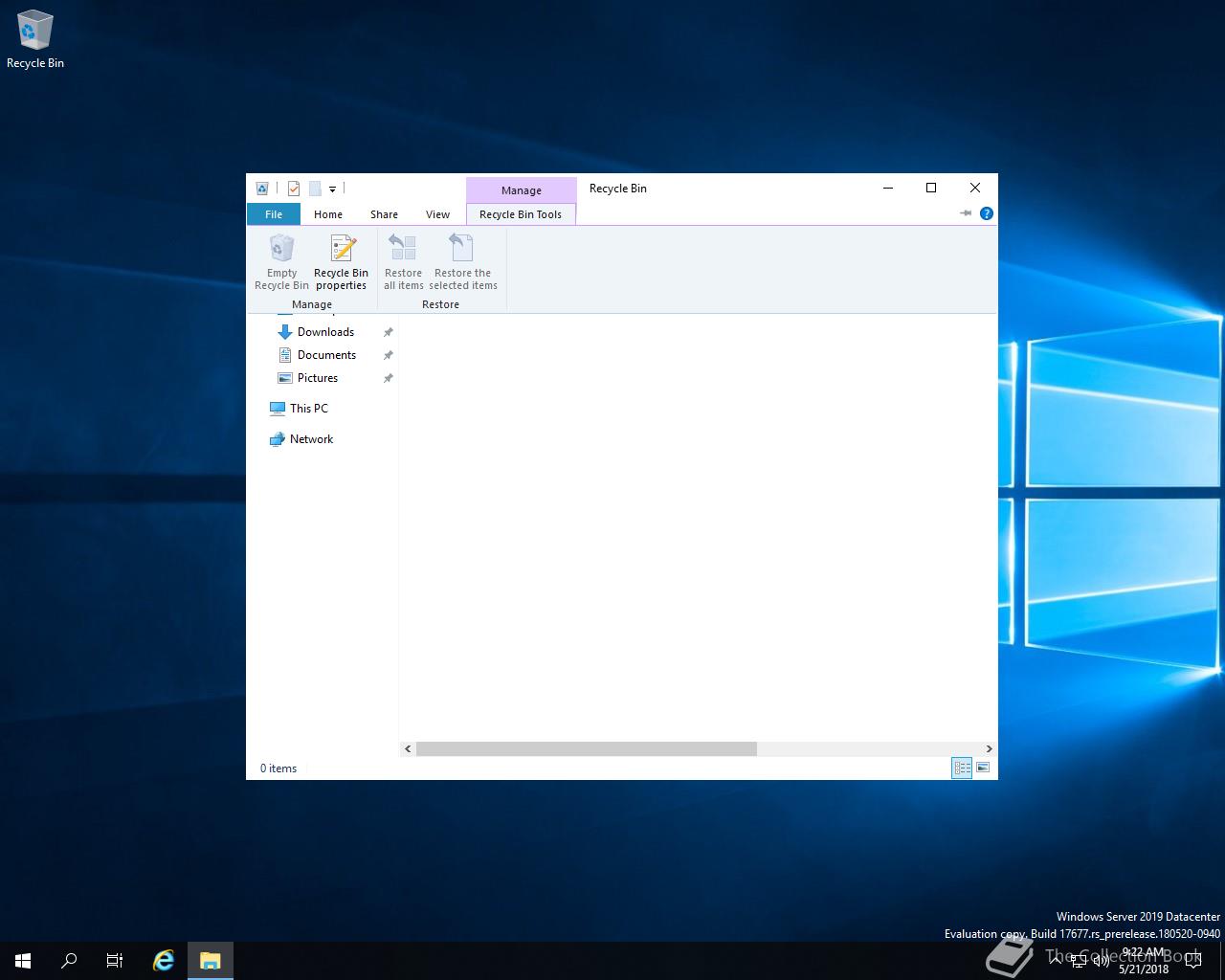
Task: Open Task View from the taskbar
Action: (x=115, y=961)
